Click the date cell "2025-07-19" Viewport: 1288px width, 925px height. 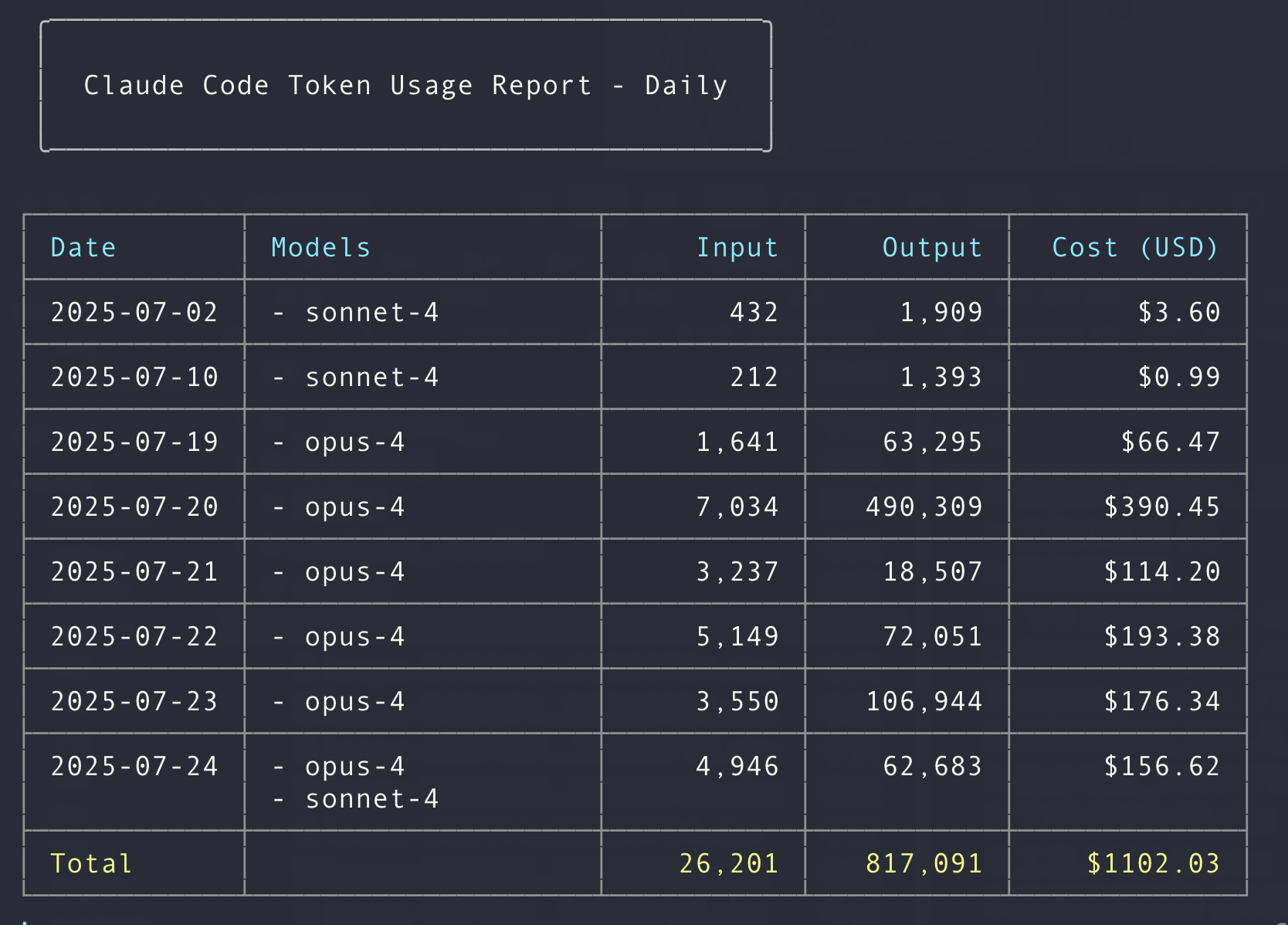[134, 442]
